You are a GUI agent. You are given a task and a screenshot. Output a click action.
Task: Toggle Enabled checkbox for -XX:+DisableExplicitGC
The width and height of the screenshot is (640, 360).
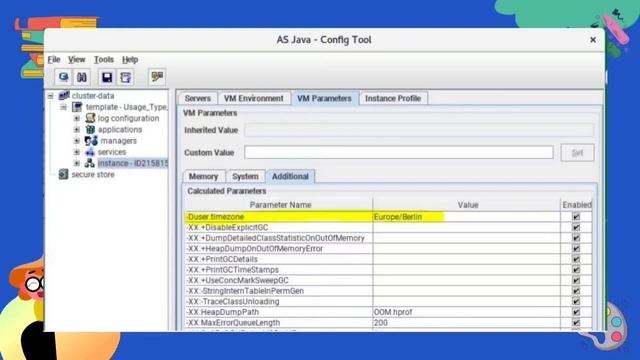click(576, 227)
